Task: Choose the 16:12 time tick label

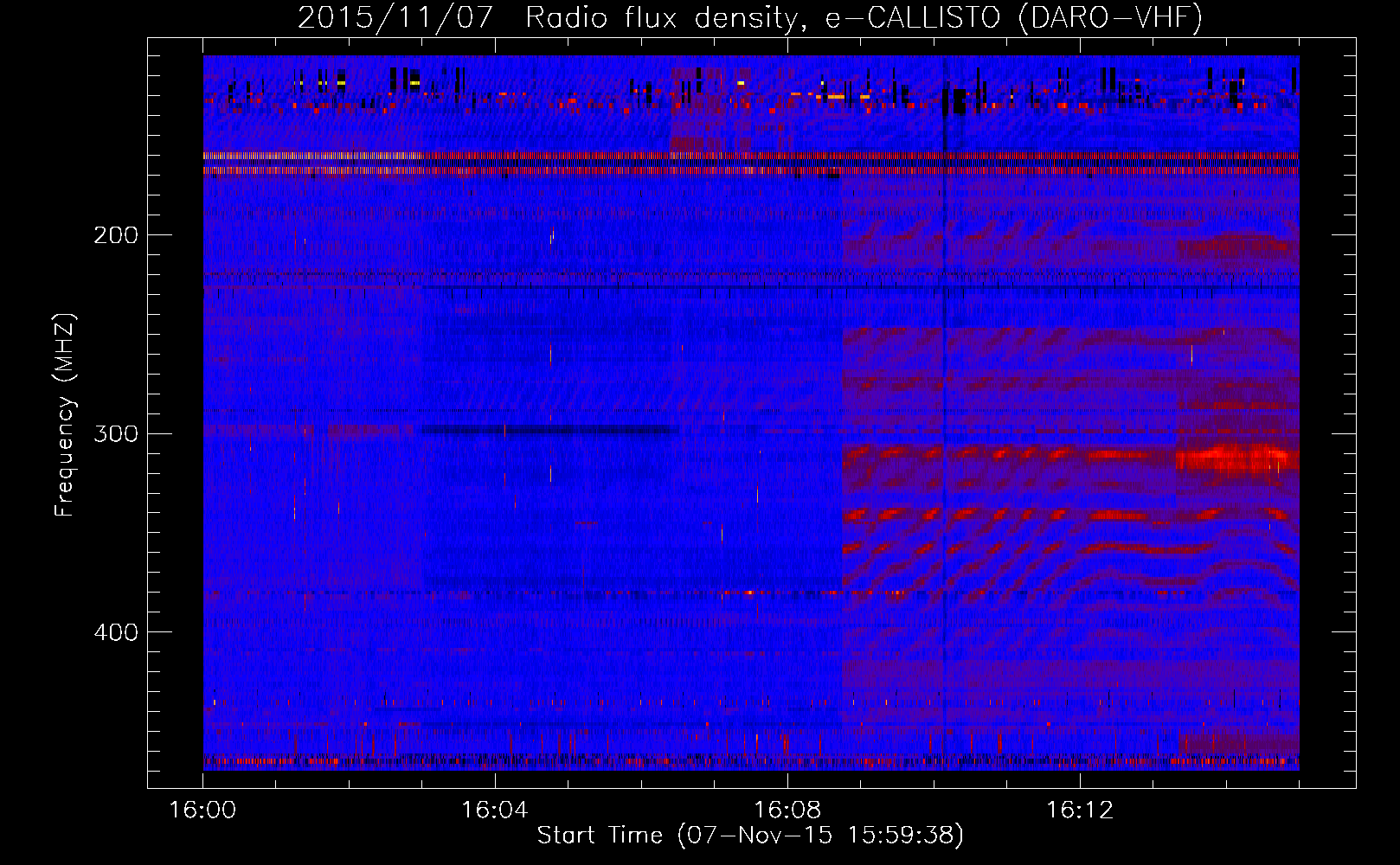Action: [1080, 811]
